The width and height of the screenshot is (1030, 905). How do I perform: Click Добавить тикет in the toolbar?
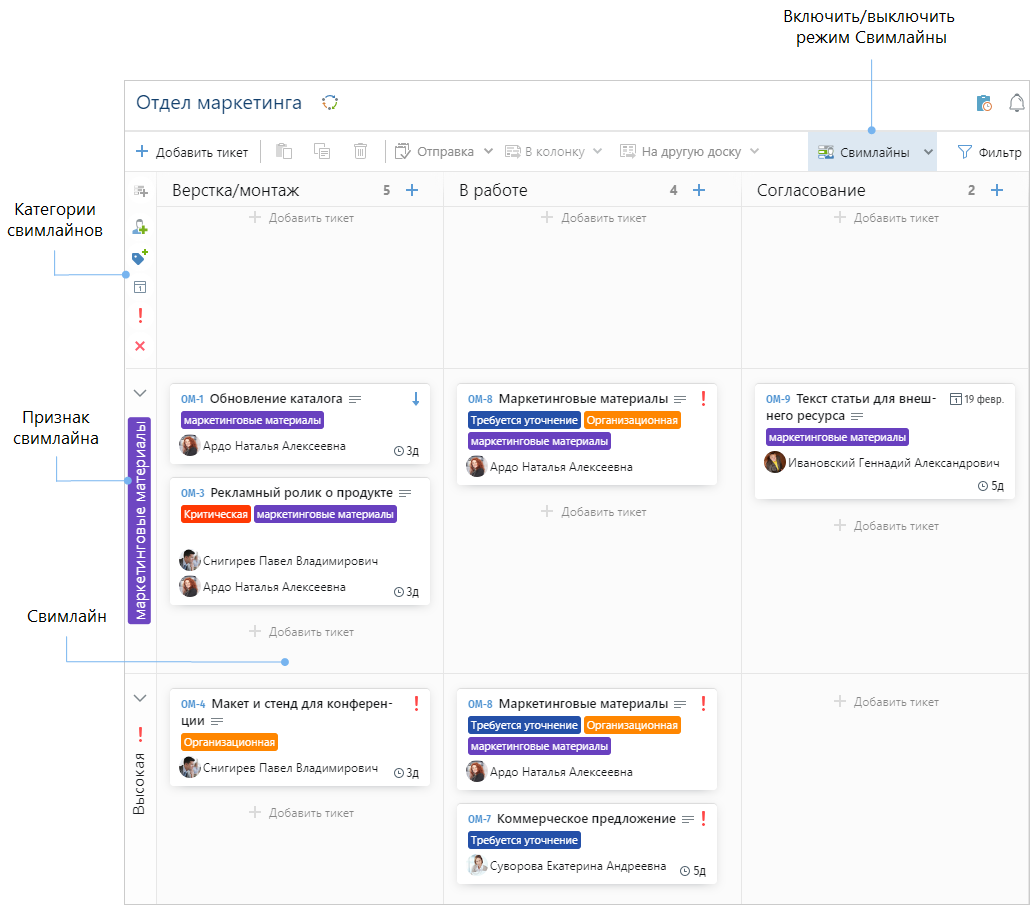[192, 152]
